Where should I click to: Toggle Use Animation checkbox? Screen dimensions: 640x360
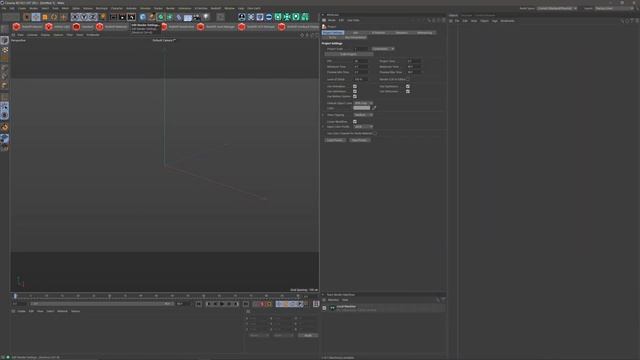click(x=355, y=87)
